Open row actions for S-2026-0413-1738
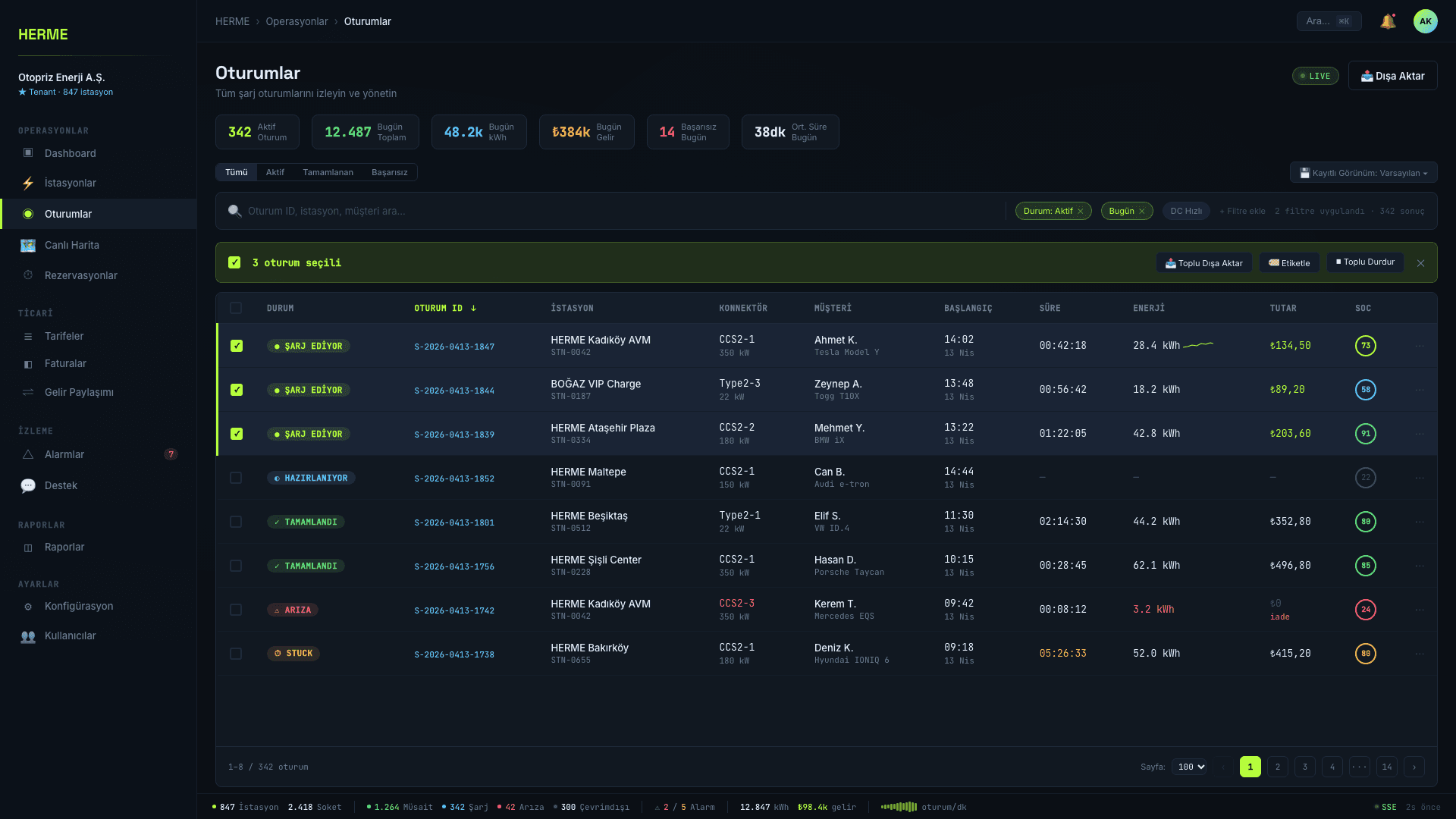Screen dimensions: 1456x819 tap(1420, 654)
